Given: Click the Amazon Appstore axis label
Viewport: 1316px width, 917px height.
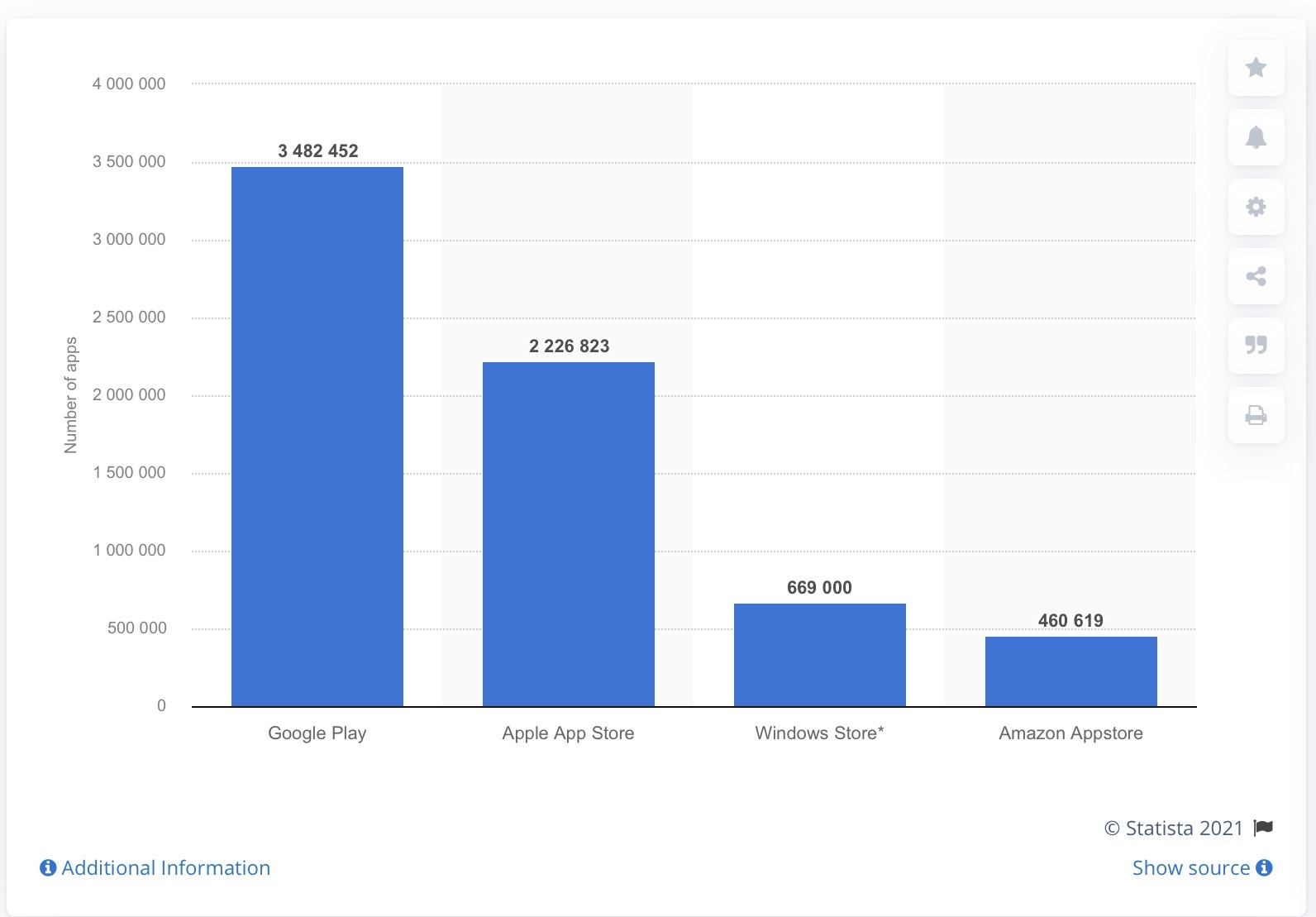Looking at the screenshot, I should coord(1071,733).
